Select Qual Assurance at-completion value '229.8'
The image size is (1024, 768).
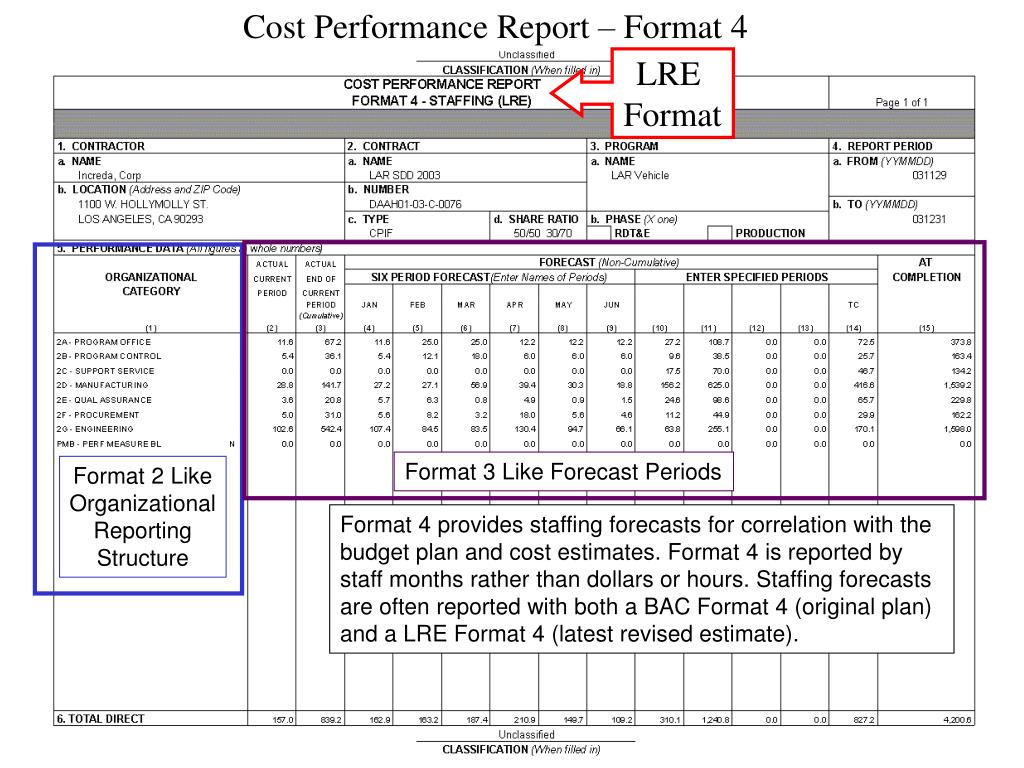[961, 400]
